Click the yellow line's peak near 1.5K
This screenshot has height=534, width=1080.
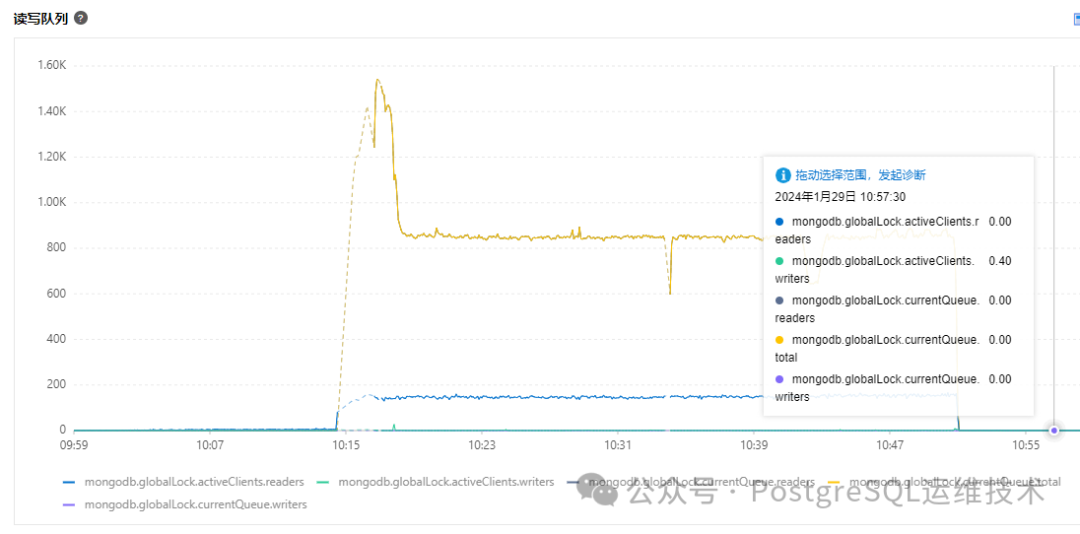point(377,79)
